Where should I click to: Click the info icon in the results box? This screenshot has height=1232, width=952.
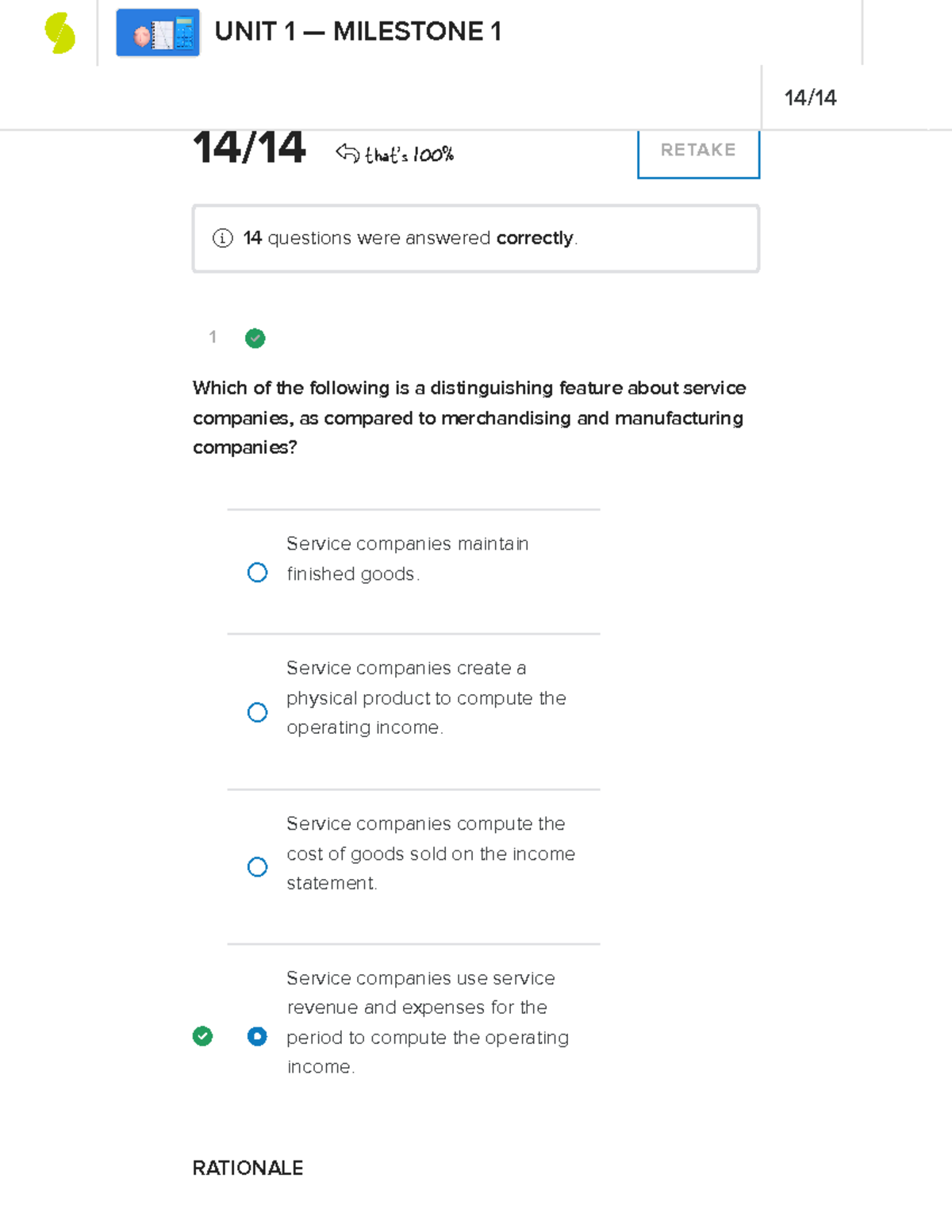pos(223,238)
